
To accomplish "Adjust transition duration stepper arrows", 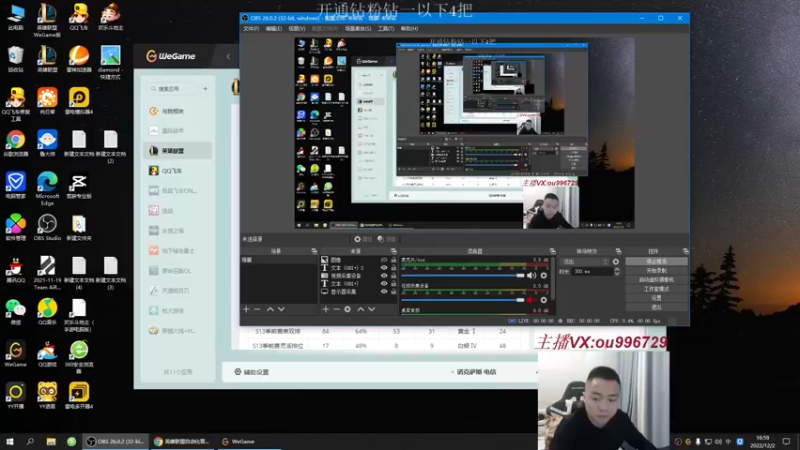I will tap(617, 272).
